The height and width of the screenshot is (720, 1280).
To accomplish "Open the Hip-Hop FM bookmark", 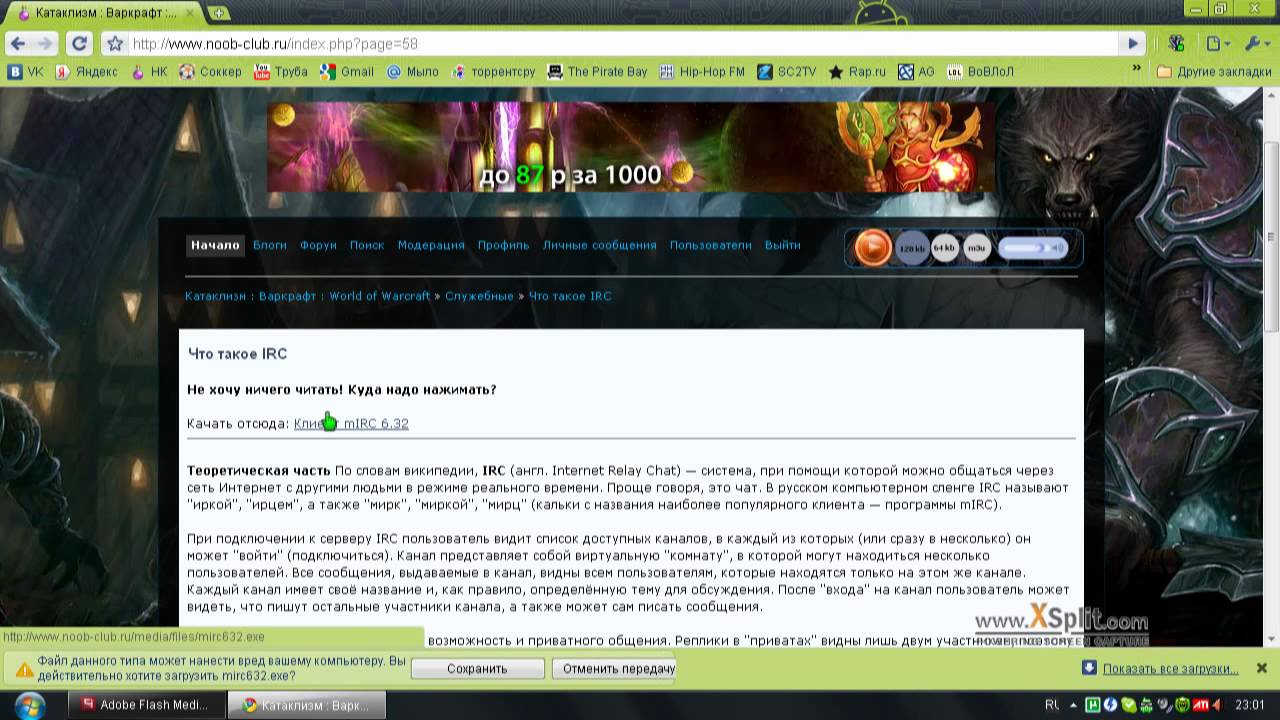I will 702,72.
